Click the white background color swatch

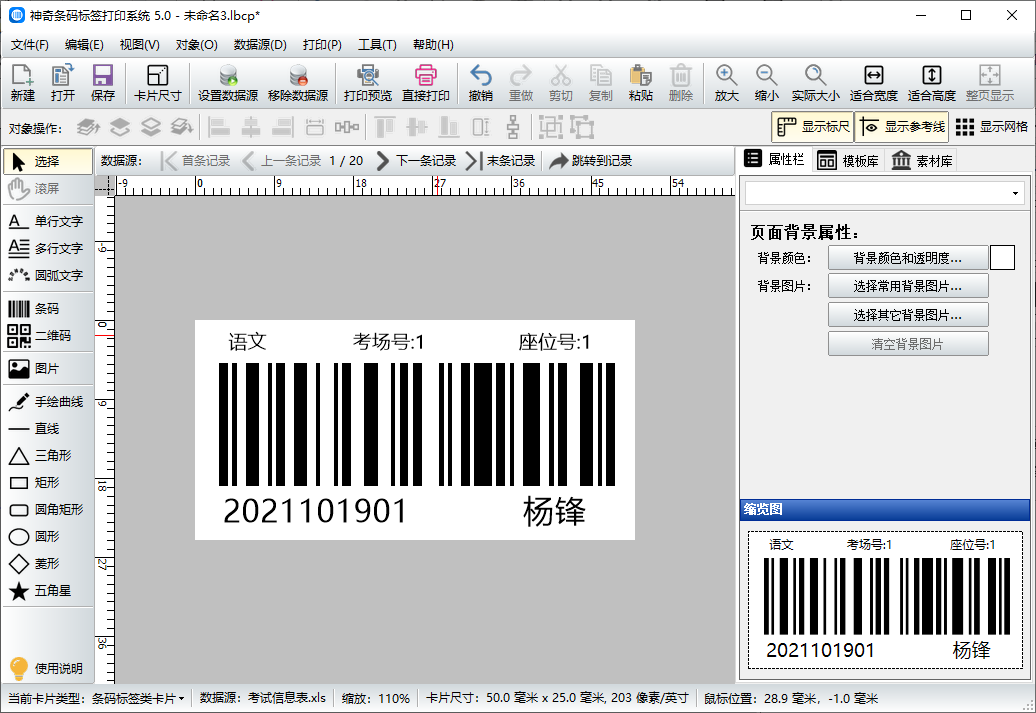point(1002,258)
